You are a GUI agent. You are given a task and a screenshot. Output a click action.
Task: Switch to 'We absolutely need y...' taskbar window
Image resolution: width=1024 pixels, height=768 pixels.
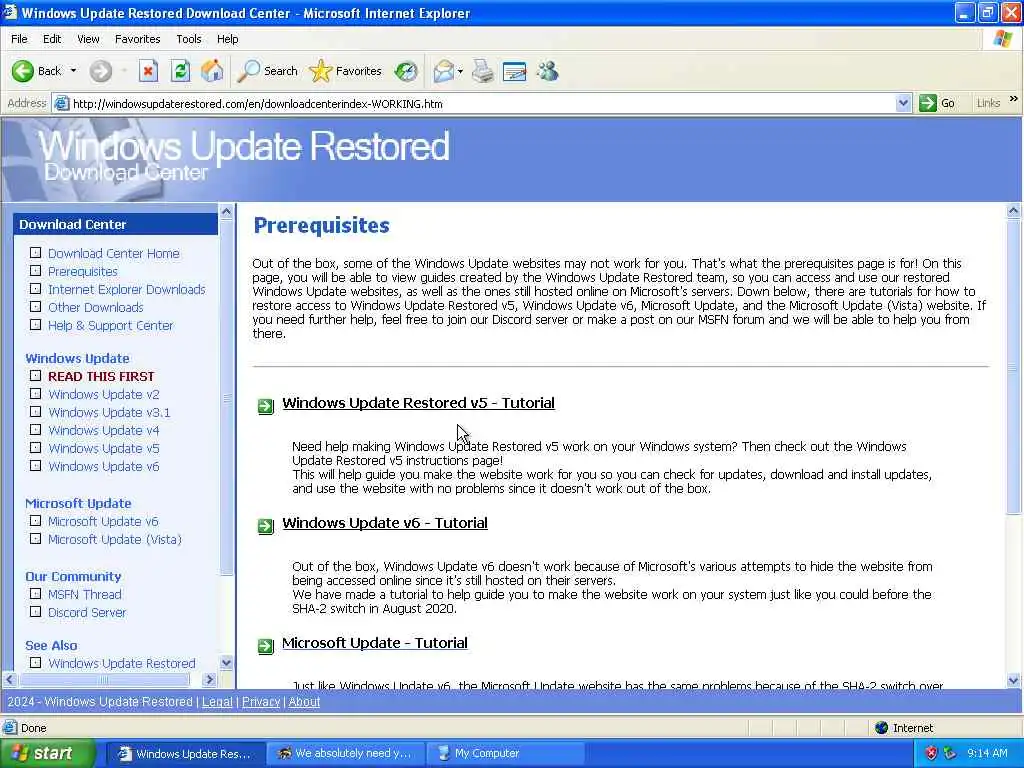(x=345, y=754)
